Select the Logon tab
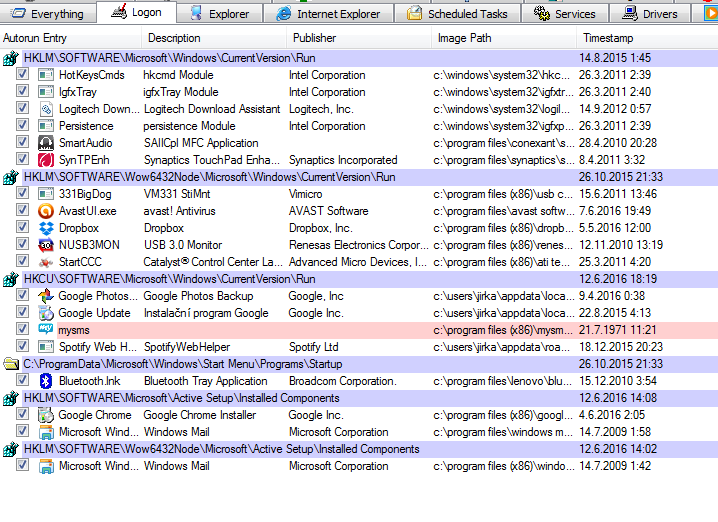The height and width of the screenshot is (522, 718). point(136,12)
